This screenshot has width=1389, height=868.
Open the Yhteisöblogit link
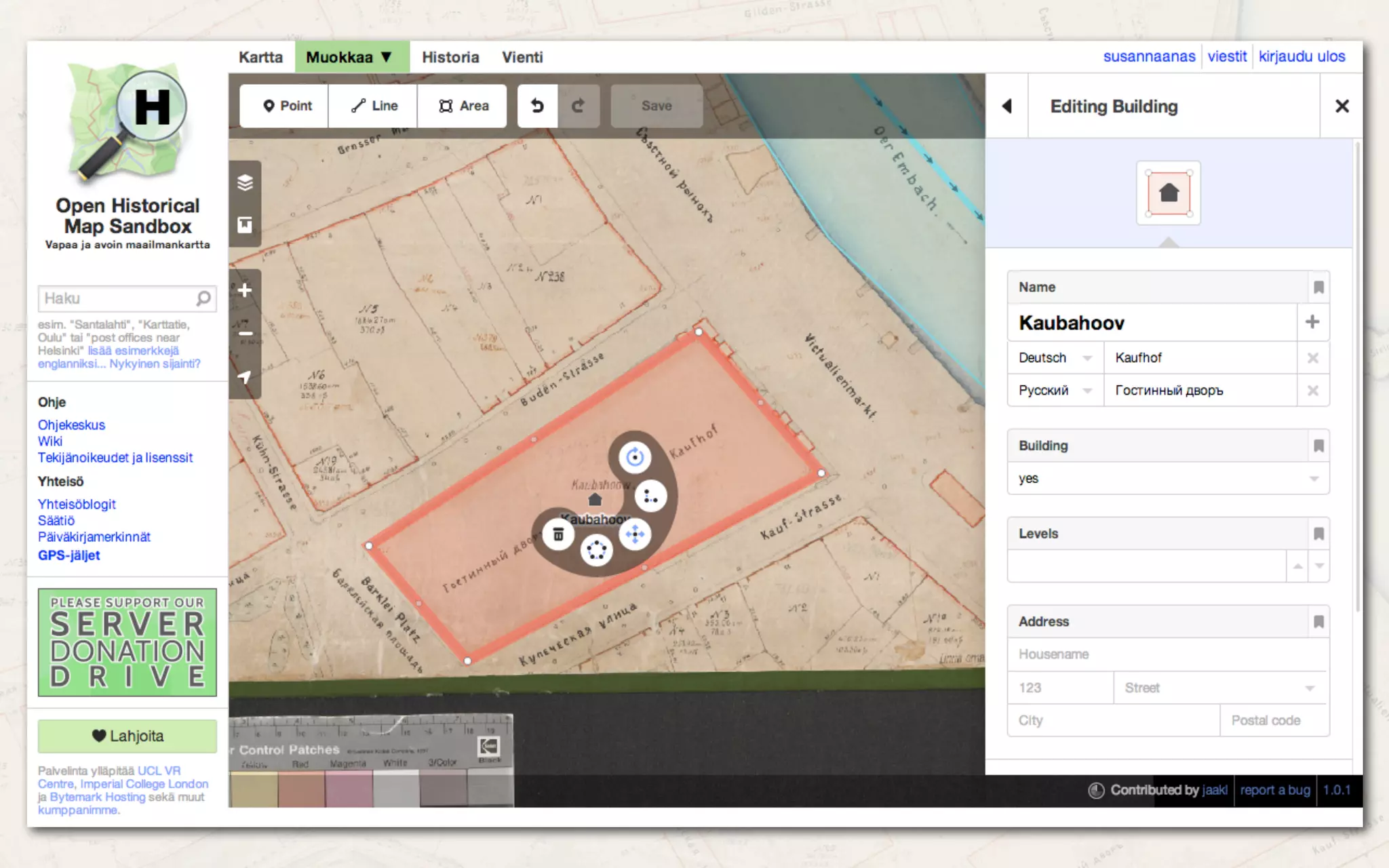point(77,505)
